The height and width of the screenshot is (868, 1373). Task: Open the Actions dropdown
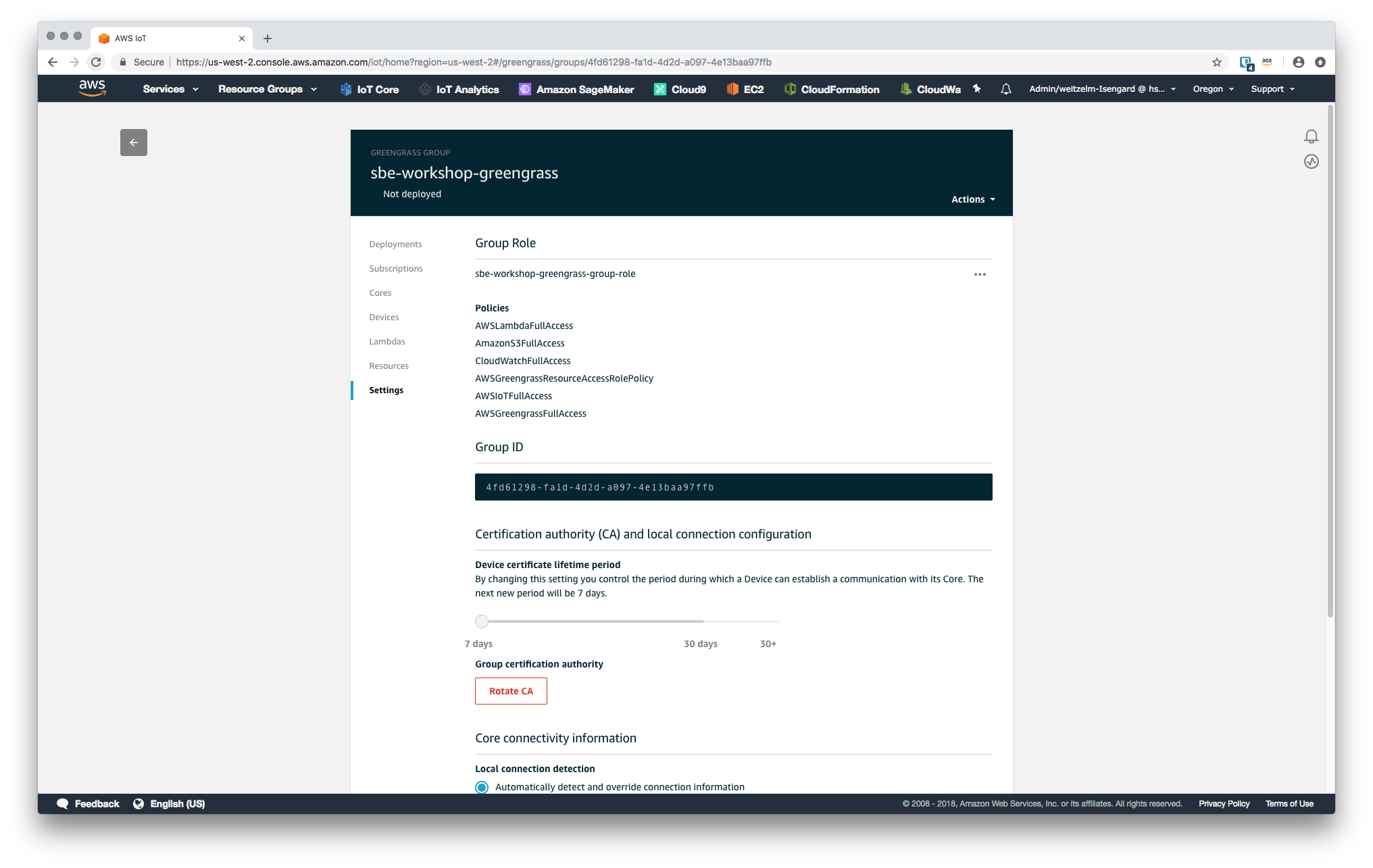[973, 199]
